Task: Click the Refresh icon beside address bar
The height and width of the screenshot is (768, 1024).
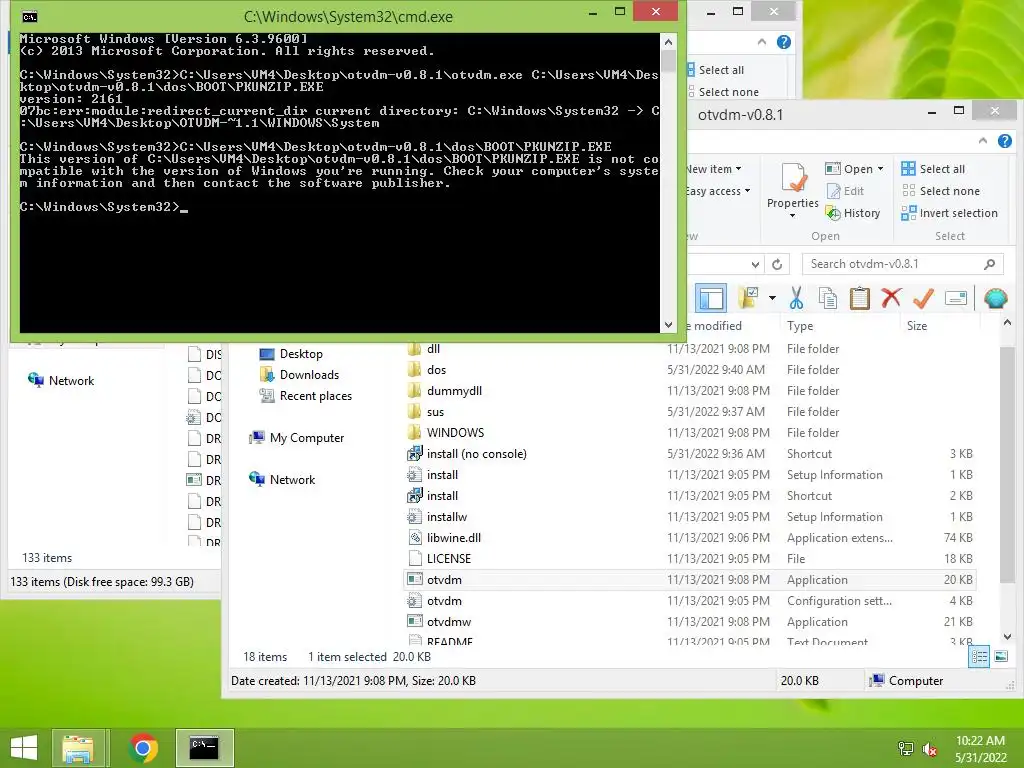Action: pos(777,264)
